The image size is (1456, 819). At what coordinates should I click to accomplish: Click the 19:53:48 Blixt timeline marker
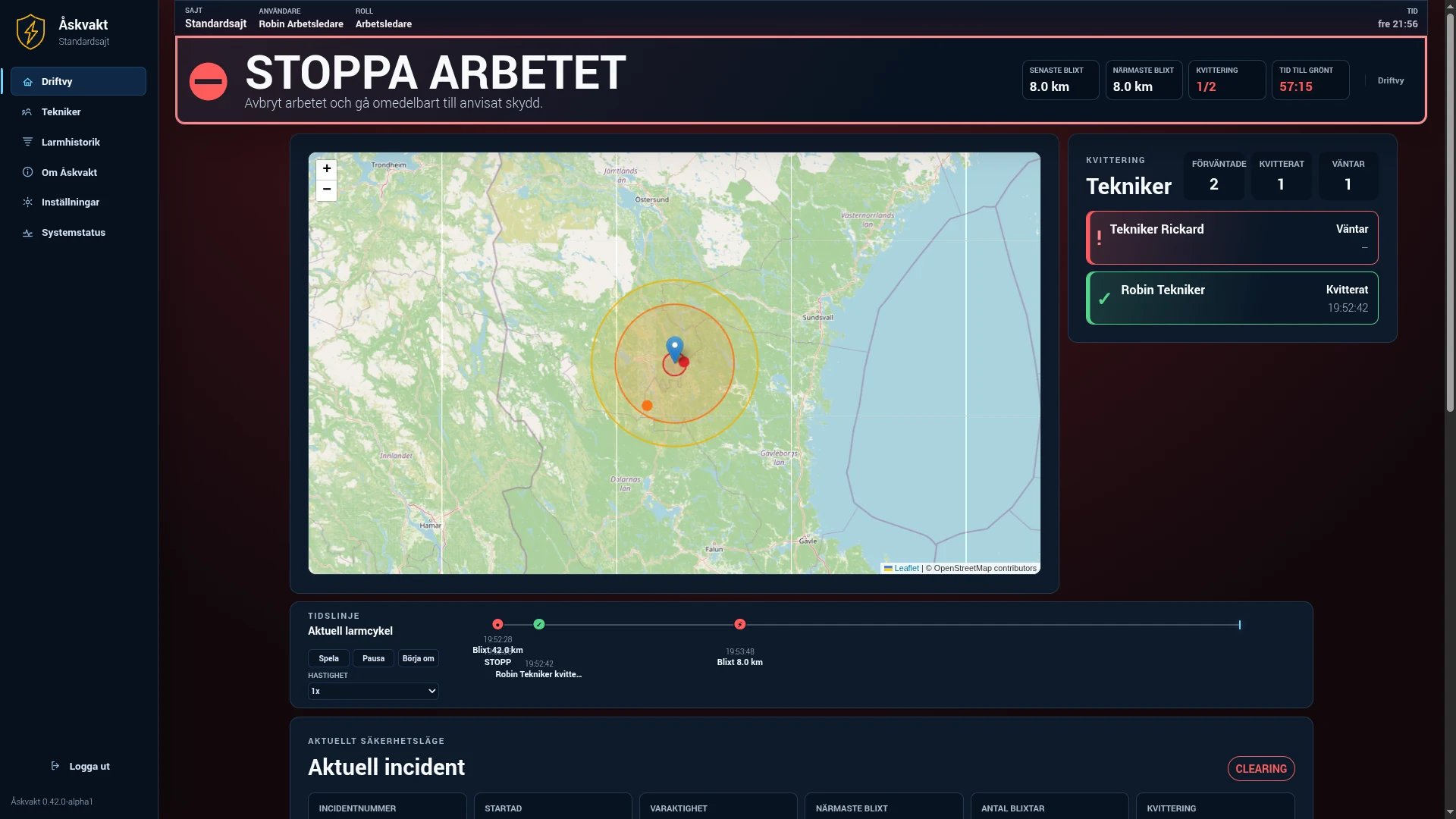tap(740, 624)
